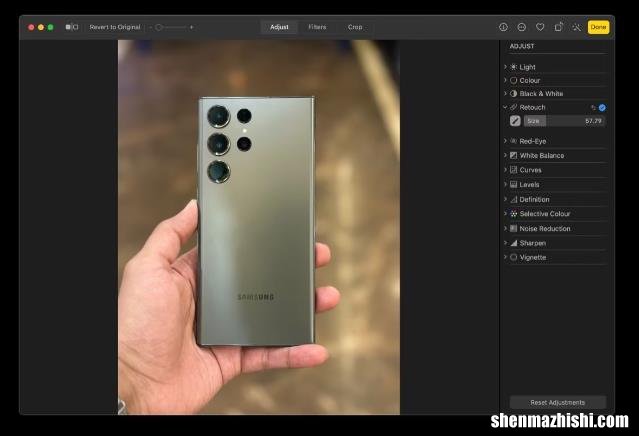This screenshot has width=639, height=436.
Task: Expand the Curves section
Action: click(505, 170)
